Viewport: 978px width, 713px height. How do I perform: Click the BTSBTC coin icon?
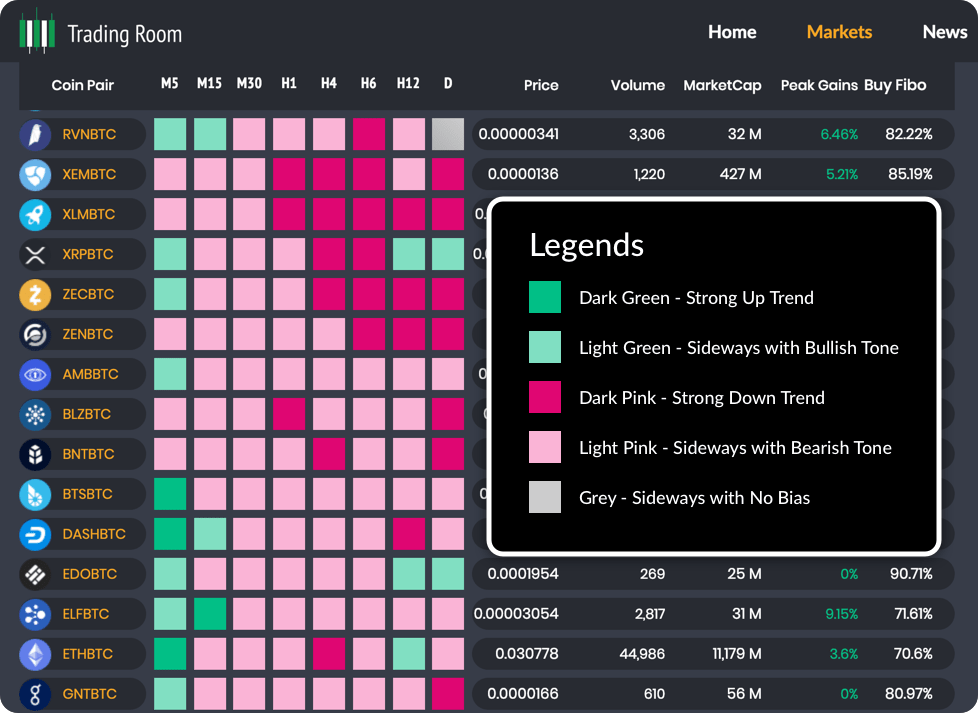[x=35, y=494]
